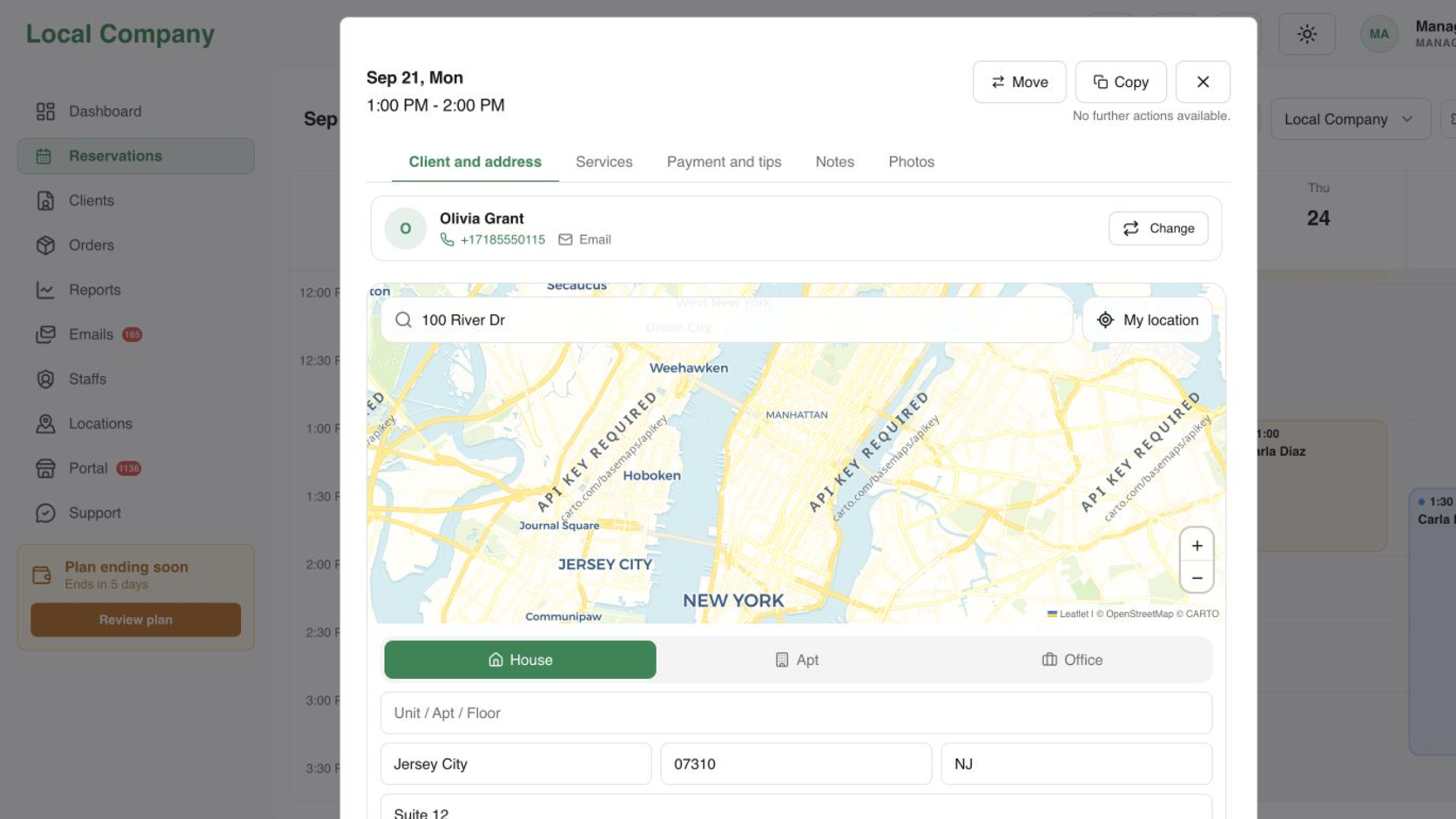The height and width of the screenshot is (819, 1456).
Task: Click the Olivia Grant client name
Action: (x=482, y=218)
